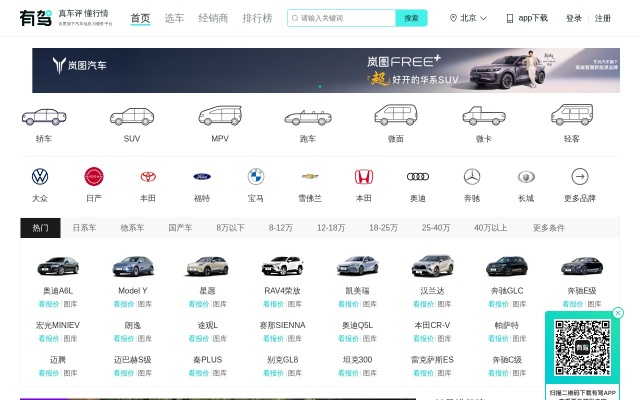Open the 奔驰 Mercedes-Benz brand logo
Screen dimensions: 640x400
click(x=471, y=177)
